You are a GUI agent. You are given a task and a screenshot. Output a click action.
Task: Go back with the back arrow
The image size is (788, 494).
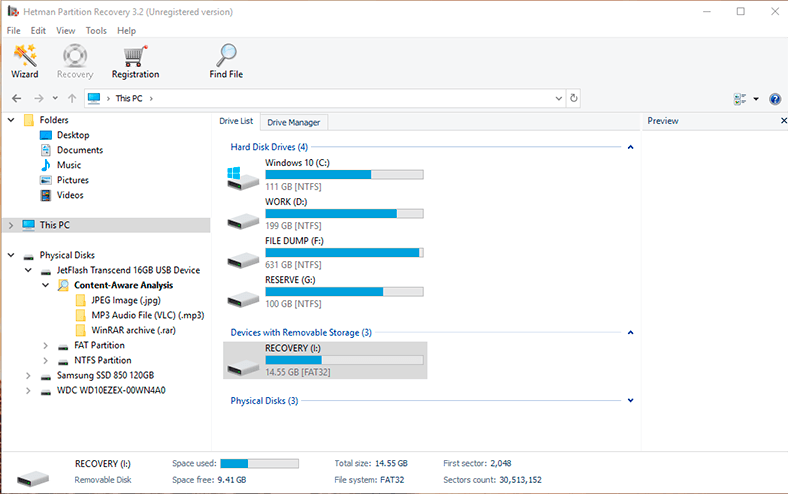(17, 98)
